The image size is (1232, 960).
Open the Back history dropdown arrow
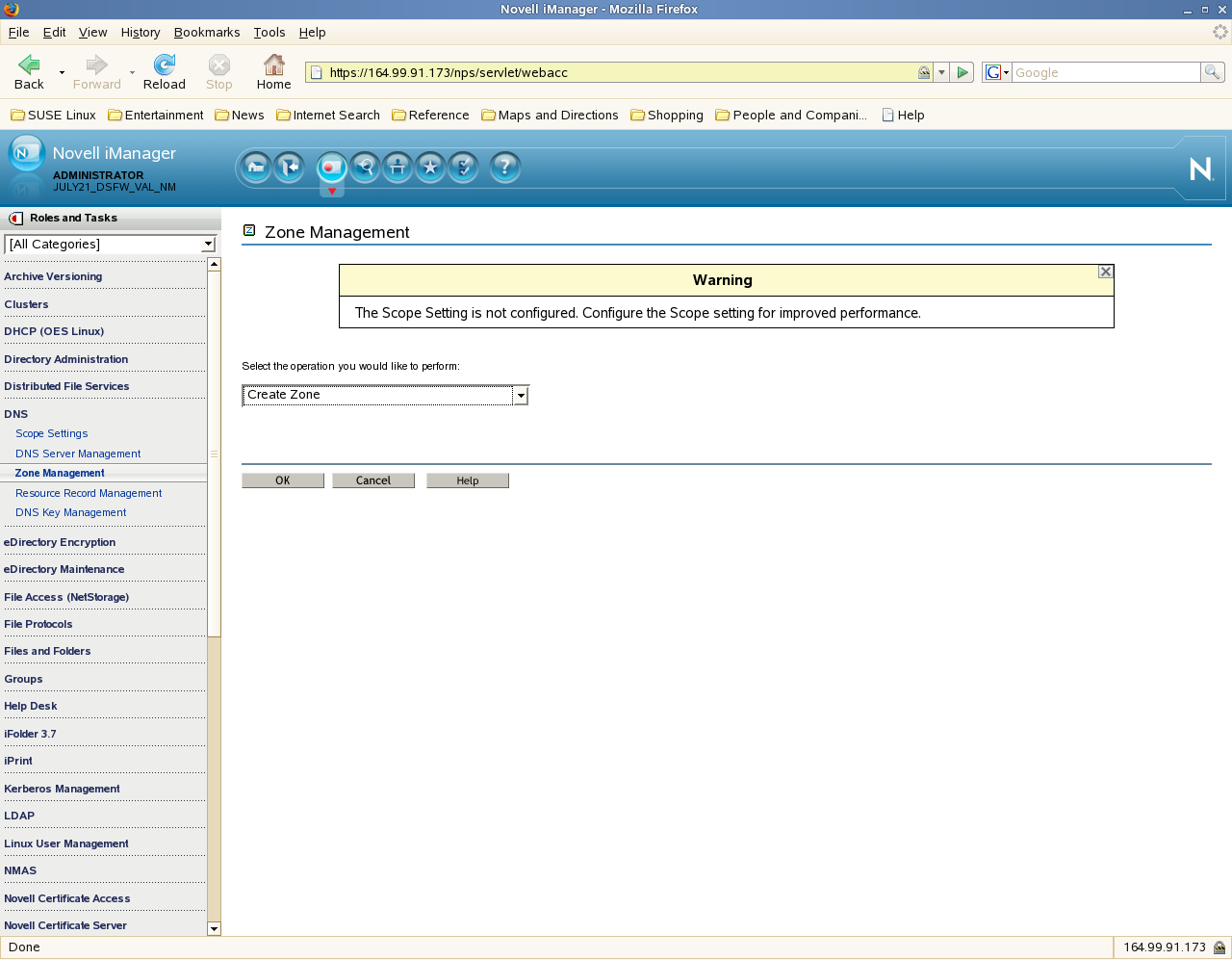62,72
